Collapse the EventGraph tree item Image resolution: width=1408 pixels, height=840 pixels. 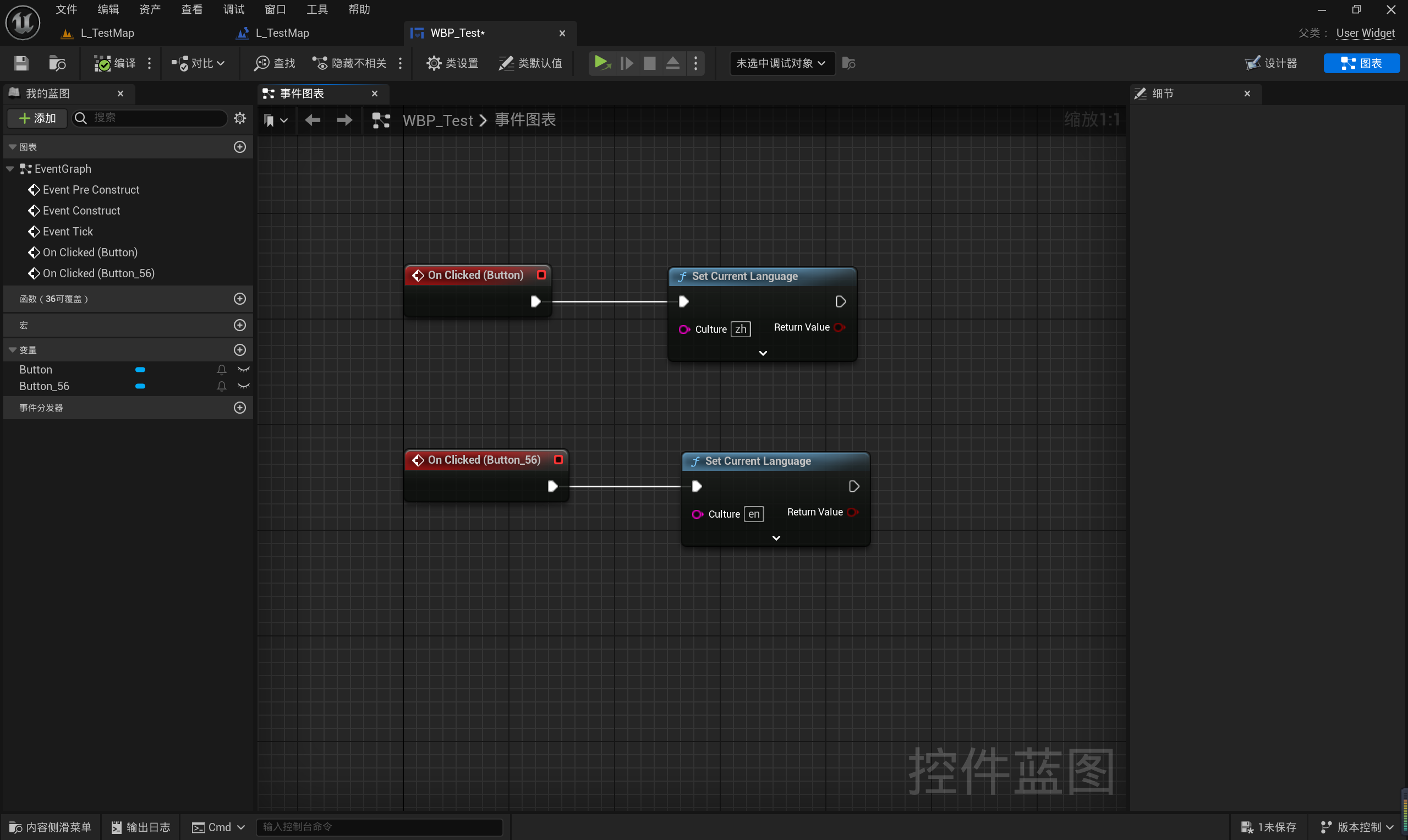[x=9, y=169]
